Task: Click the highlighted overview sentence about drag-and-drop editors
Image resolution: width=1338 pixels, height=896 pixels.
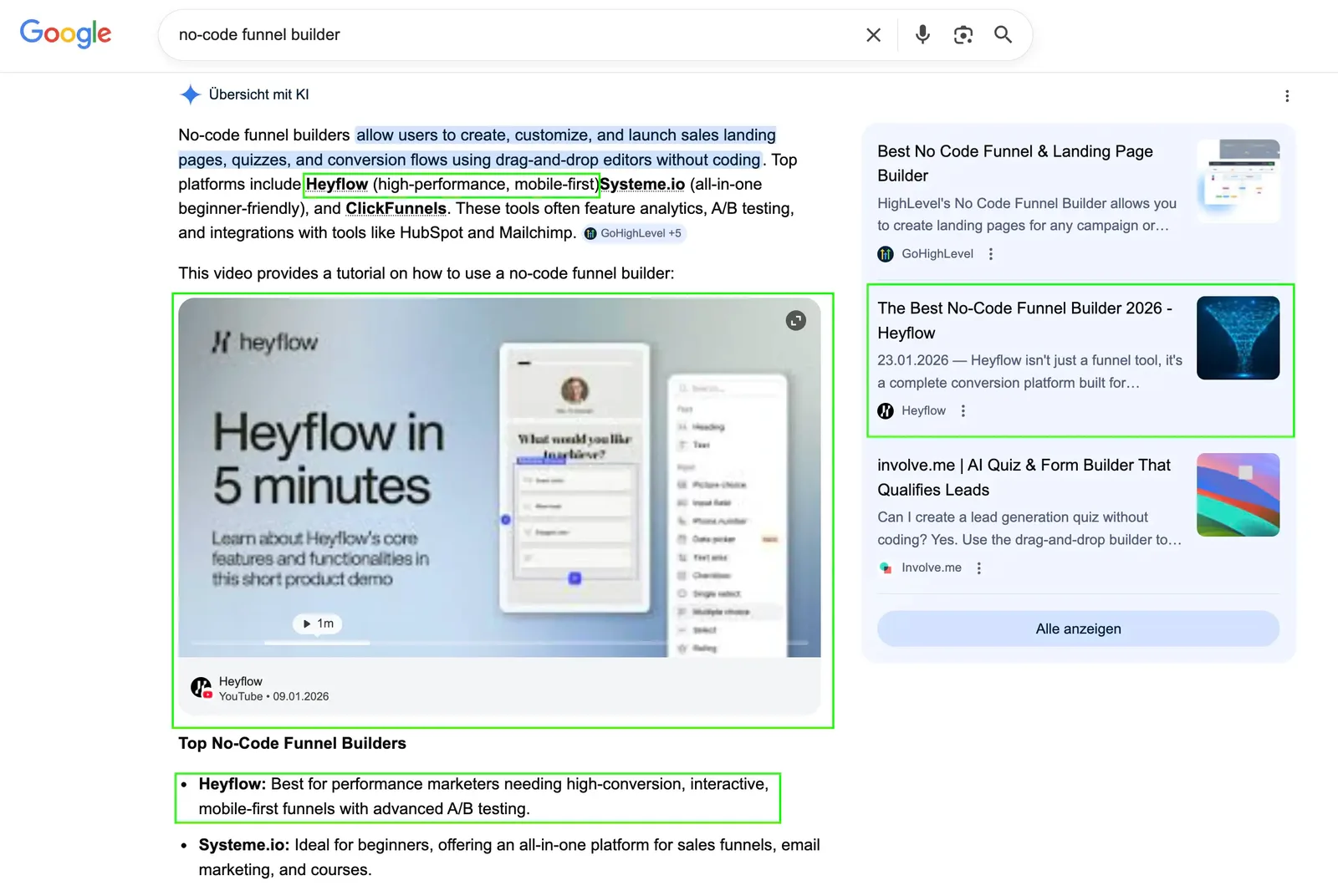Action: tap(477, 147)
